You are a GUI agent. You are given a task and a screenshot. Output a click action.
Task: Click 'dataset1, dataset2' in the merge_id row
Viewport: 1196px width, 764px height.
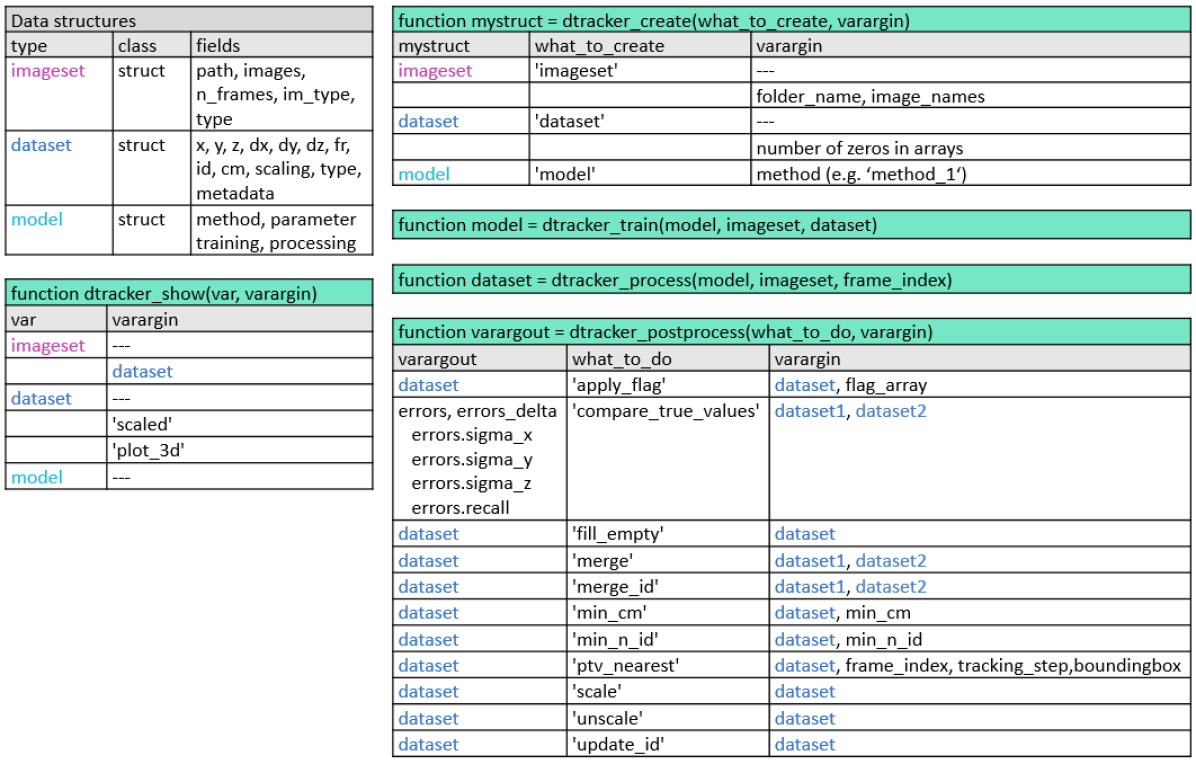(850, 586)
